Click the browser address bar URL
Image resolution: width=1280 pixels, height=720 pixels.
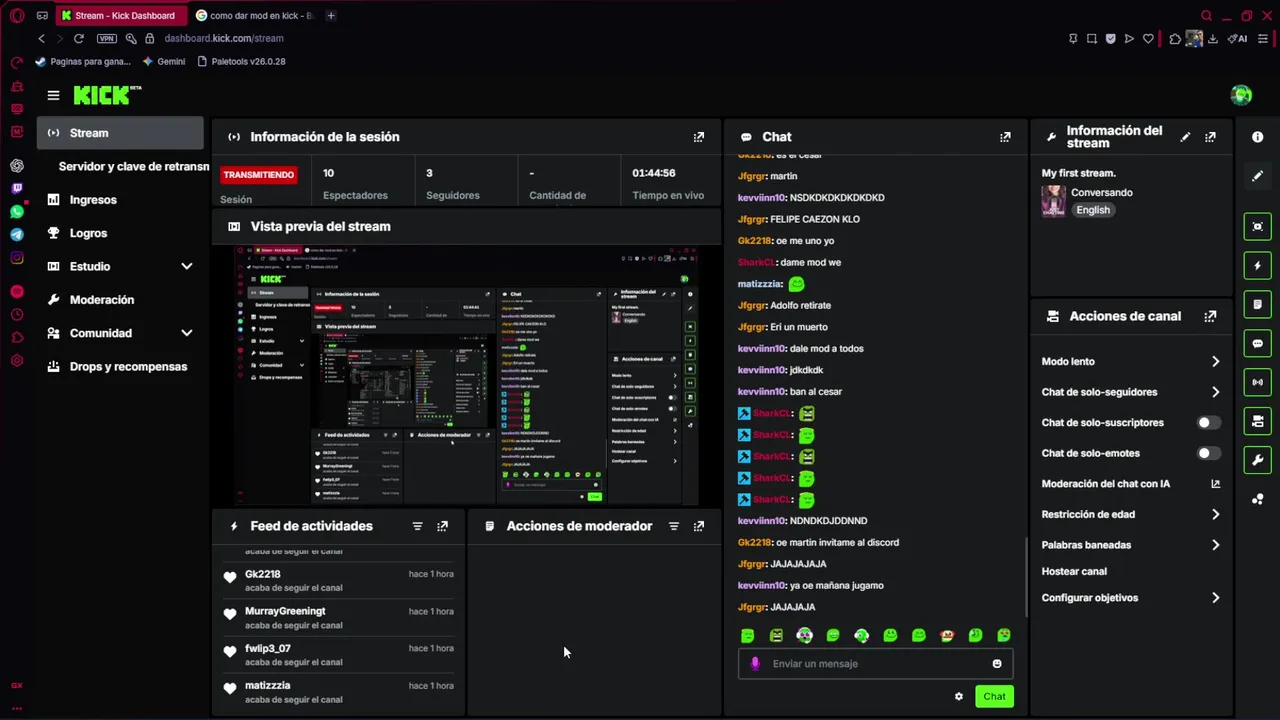click(224, 38)
